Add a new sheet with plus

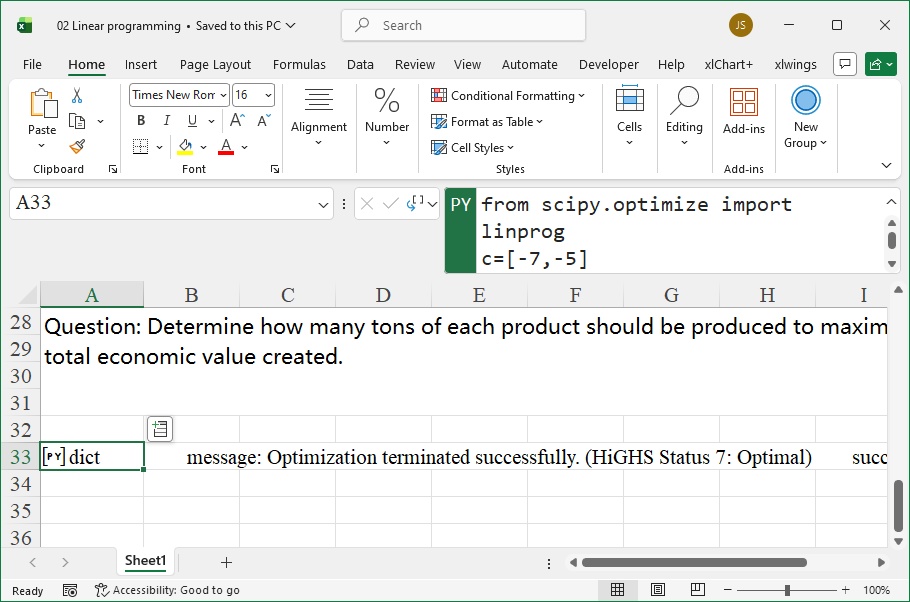tap(226, 562)
